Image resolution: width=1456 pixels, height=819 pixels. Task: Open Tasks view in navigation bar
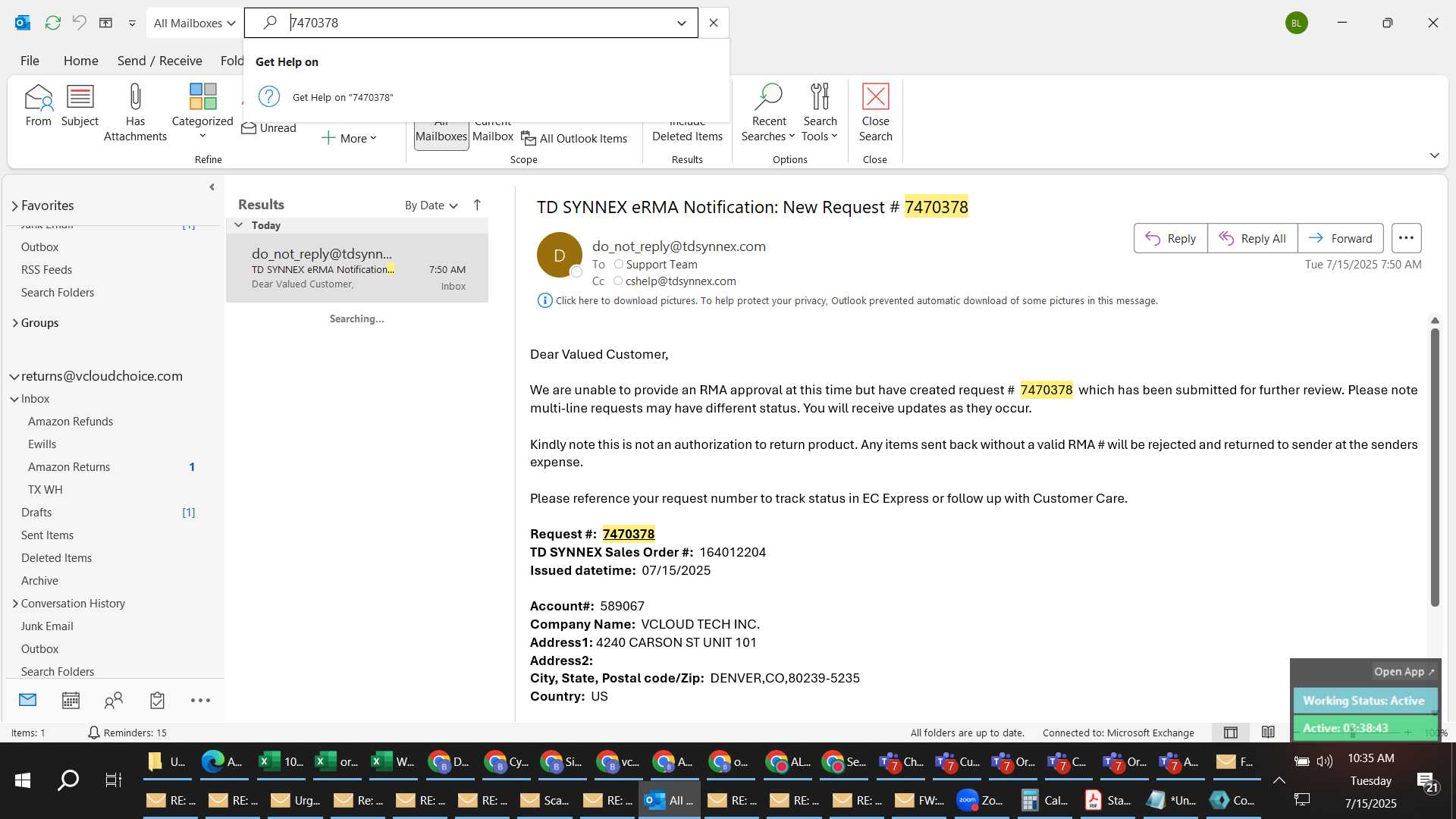(157, 700)
